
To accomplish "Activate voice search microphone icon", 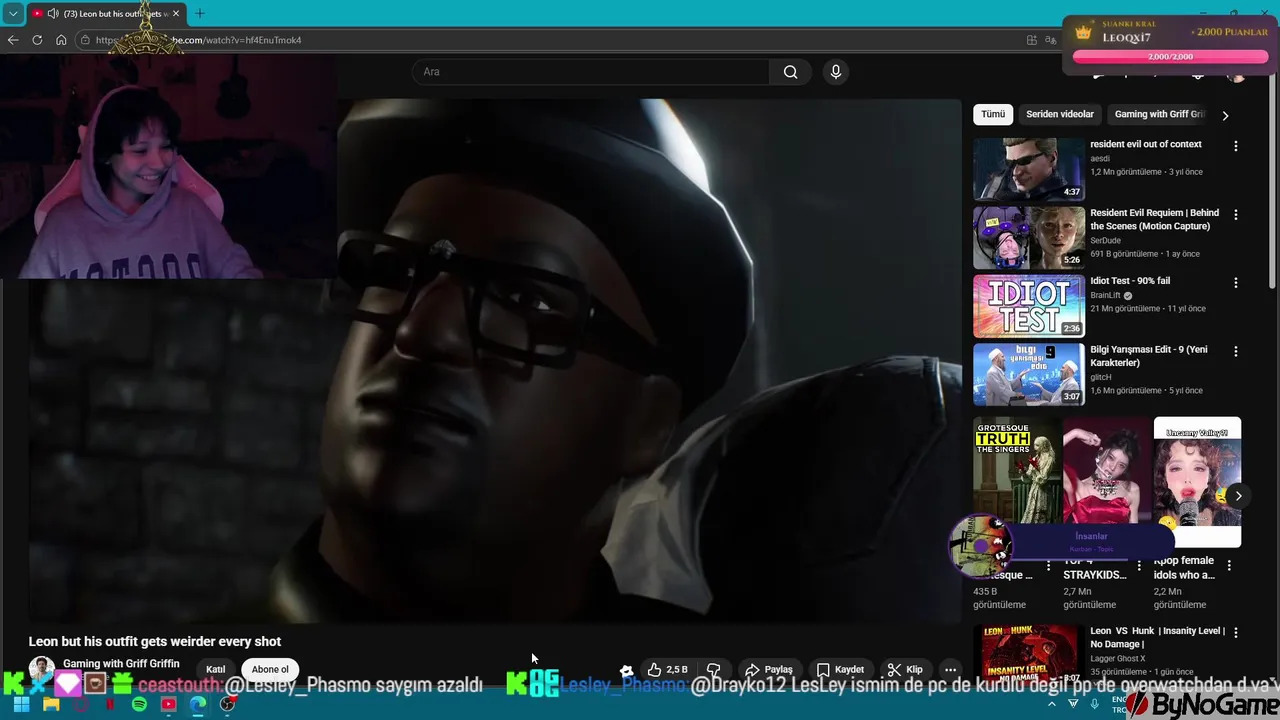I will [836, 72].
